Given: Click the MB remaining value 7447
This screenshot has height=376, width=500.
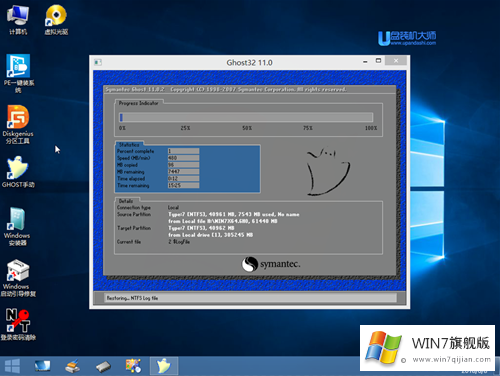Looking at the screenshot, I should (x=183, y=171).
